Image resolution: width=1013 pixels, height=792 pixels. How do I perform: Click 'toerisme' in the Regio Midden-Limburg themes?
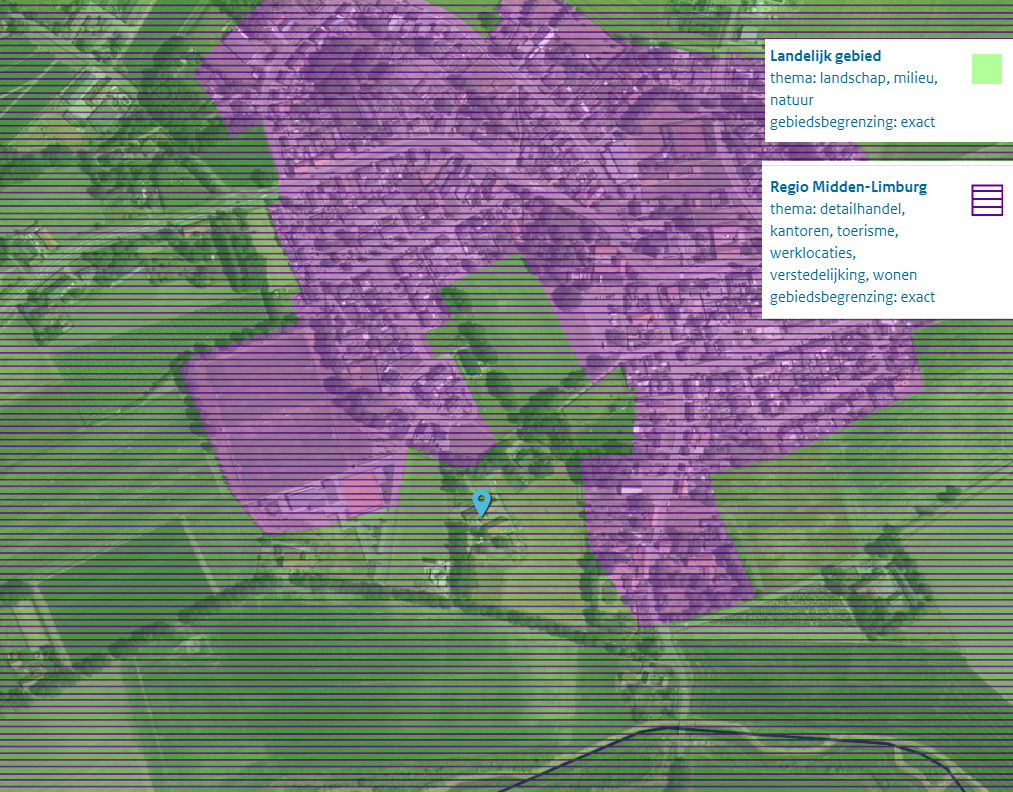tap(868, 231)
